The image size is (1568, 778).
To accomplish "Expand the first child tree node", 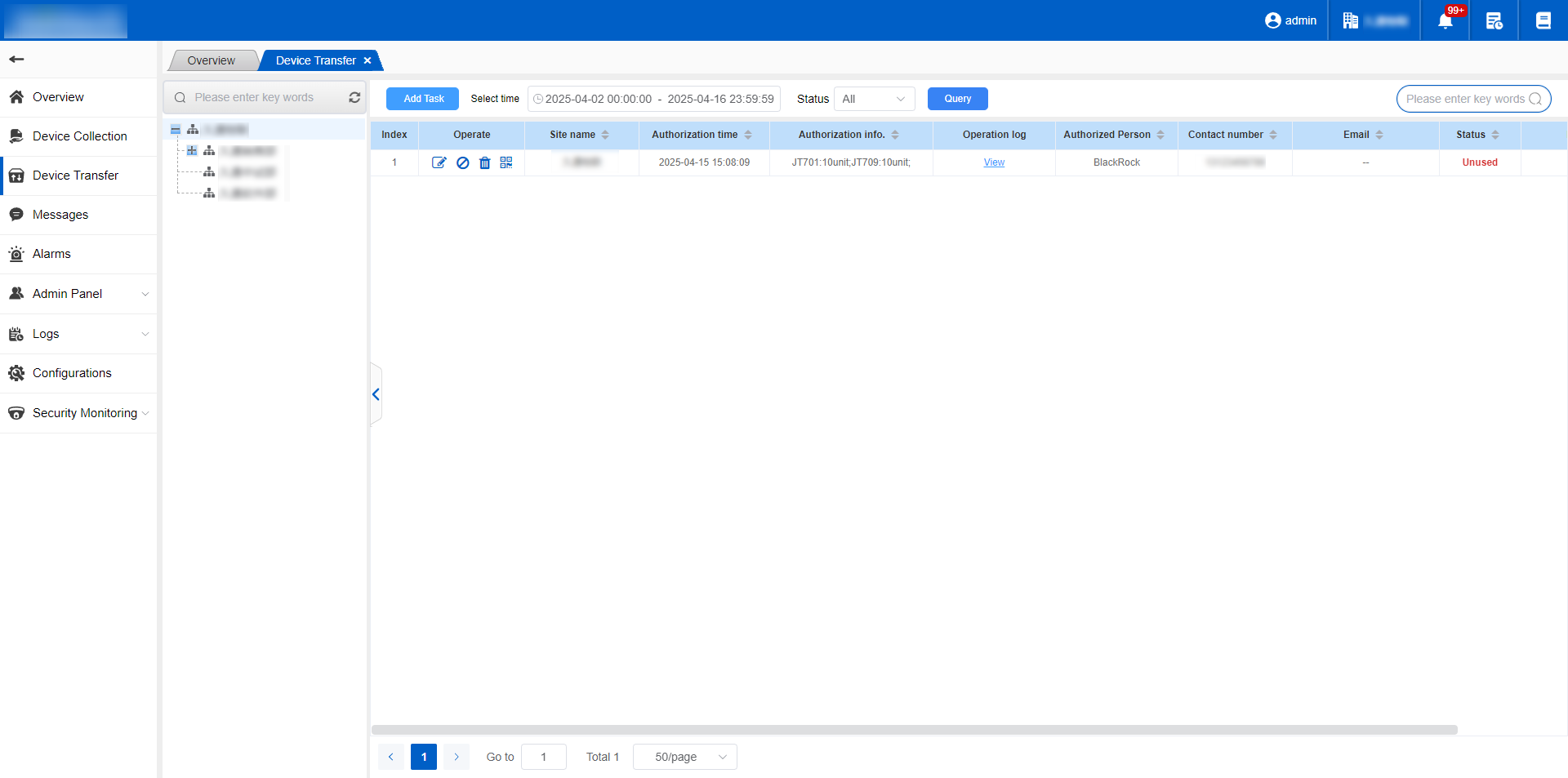I will coord(192,150).
